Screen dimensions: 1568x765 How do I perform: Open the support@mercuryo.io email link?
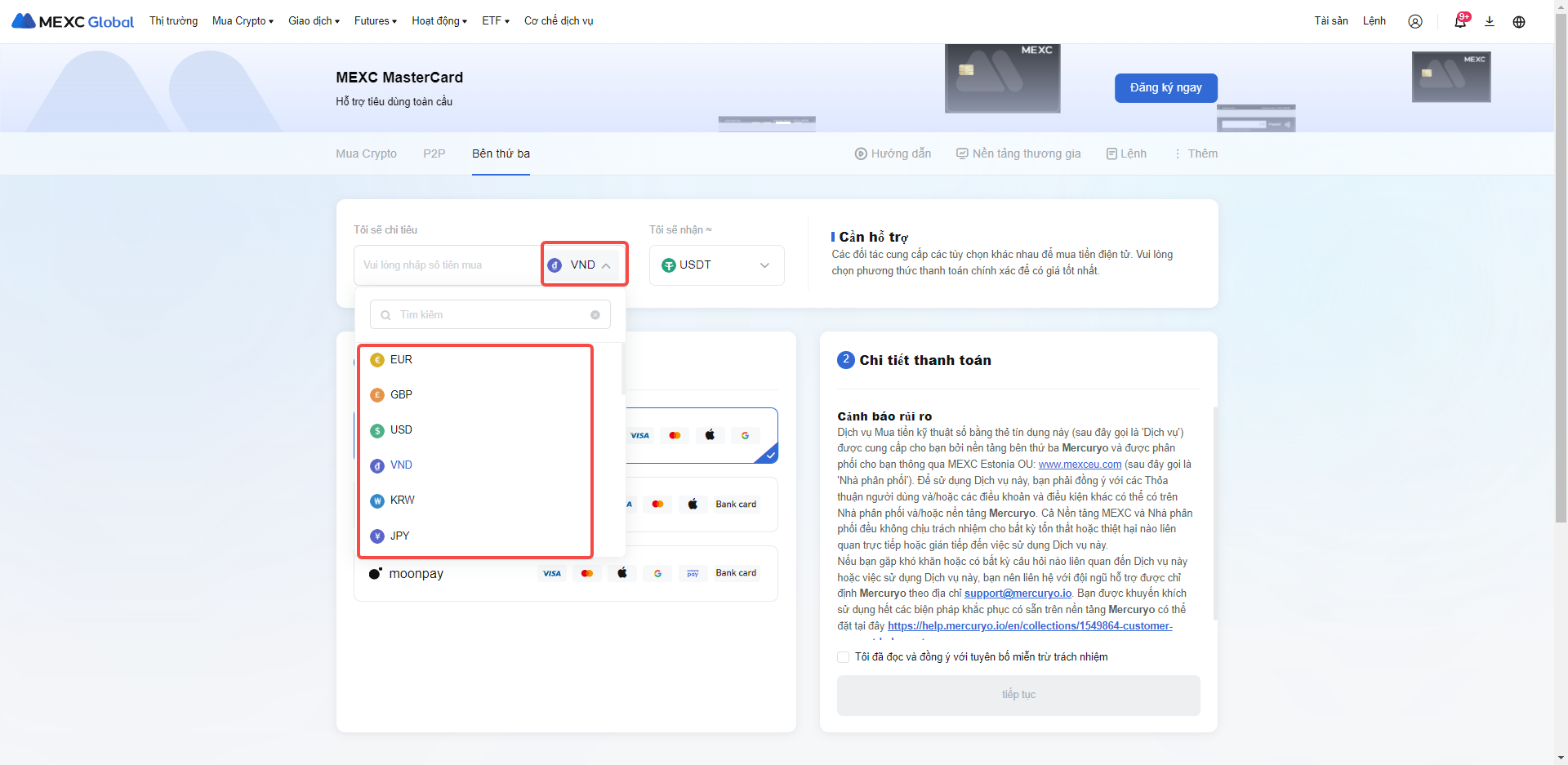click(x=1018, y=594)
